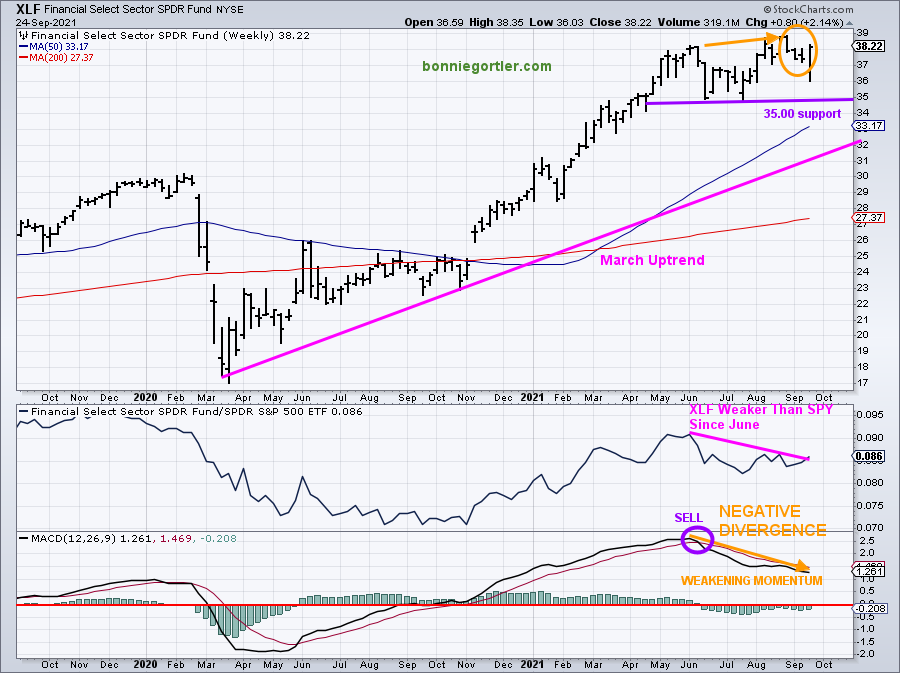Click the 'Financial Select Sector SPDR Fund (Weekly)' legend
Viewport: 900px width, 673px height.
153,36
